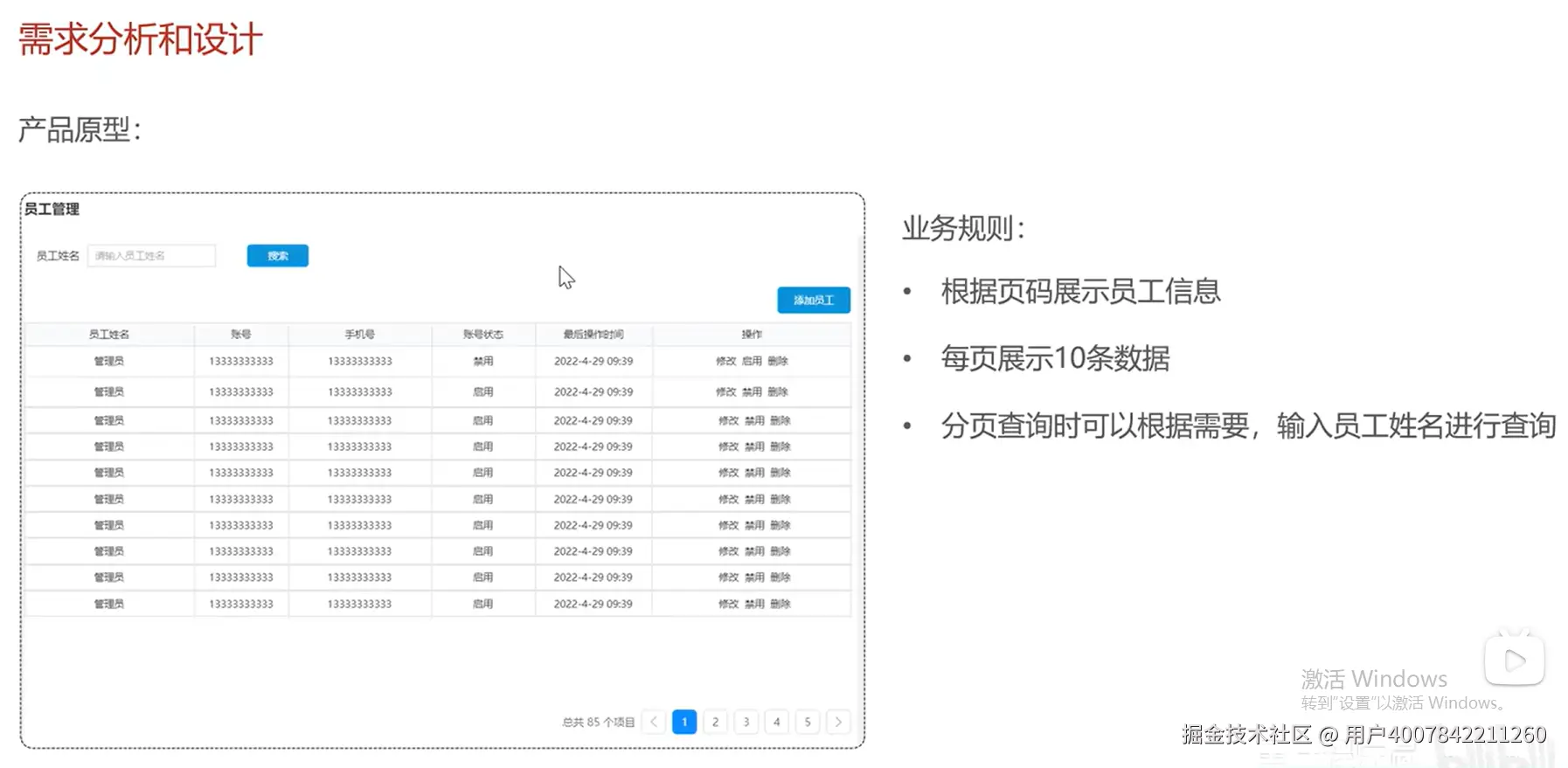Click the blue 搜索 search button
1568x768 pixels.
coord(277,256)
